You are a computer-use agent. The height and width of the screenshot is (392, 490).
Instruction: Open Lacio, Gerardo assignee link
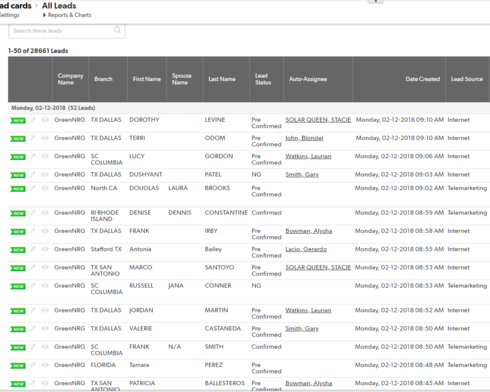pos(306,249)
